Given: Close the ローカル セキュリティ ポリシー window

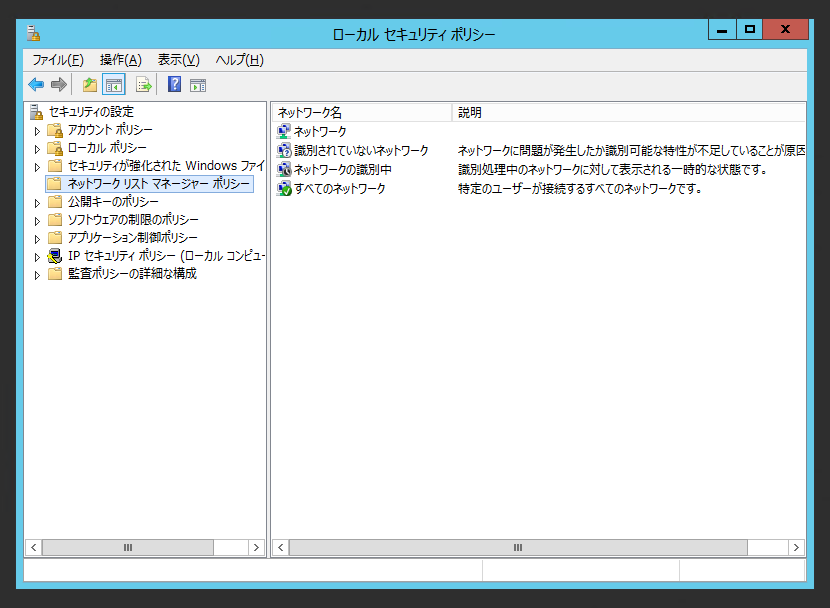Looking at the screenshot, I should (786, 29).
